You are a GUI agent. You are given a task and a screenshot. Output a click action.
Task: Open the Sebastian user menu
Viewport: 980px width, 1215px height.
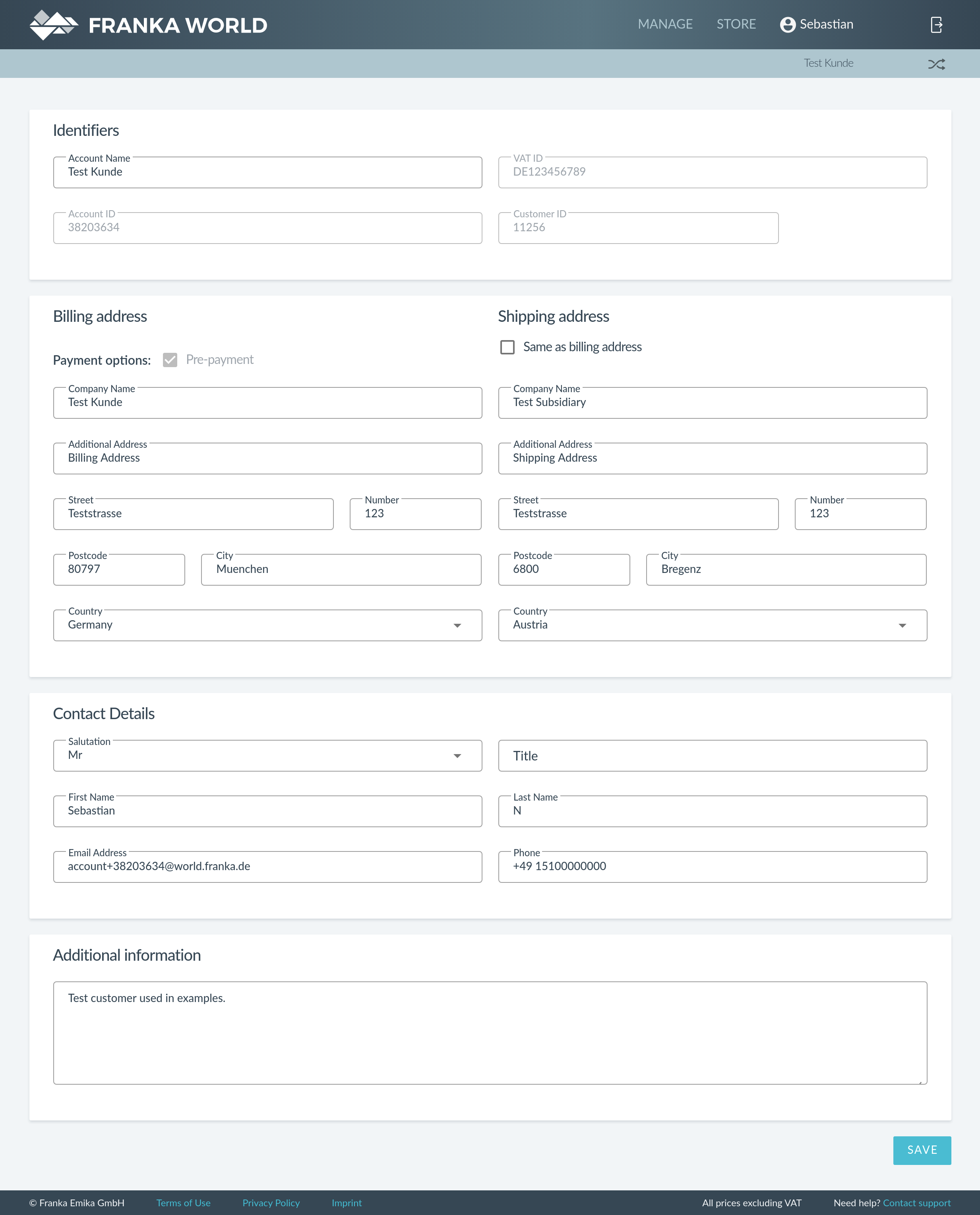click(816, 24)
